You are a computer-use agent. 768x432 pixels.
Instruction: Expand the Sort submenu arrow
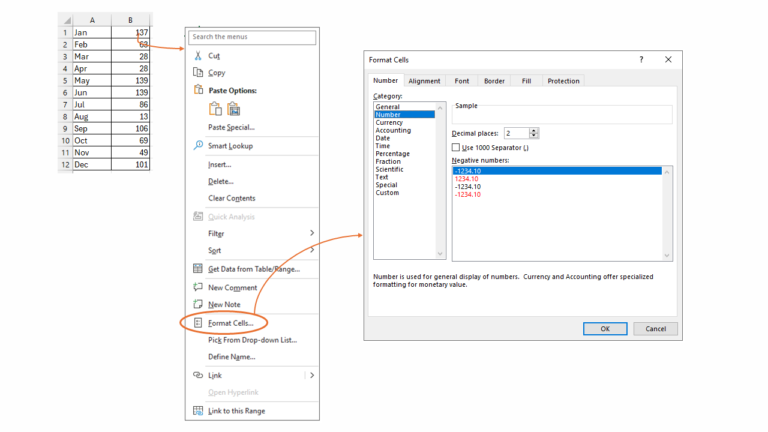(x=311, y=250)
